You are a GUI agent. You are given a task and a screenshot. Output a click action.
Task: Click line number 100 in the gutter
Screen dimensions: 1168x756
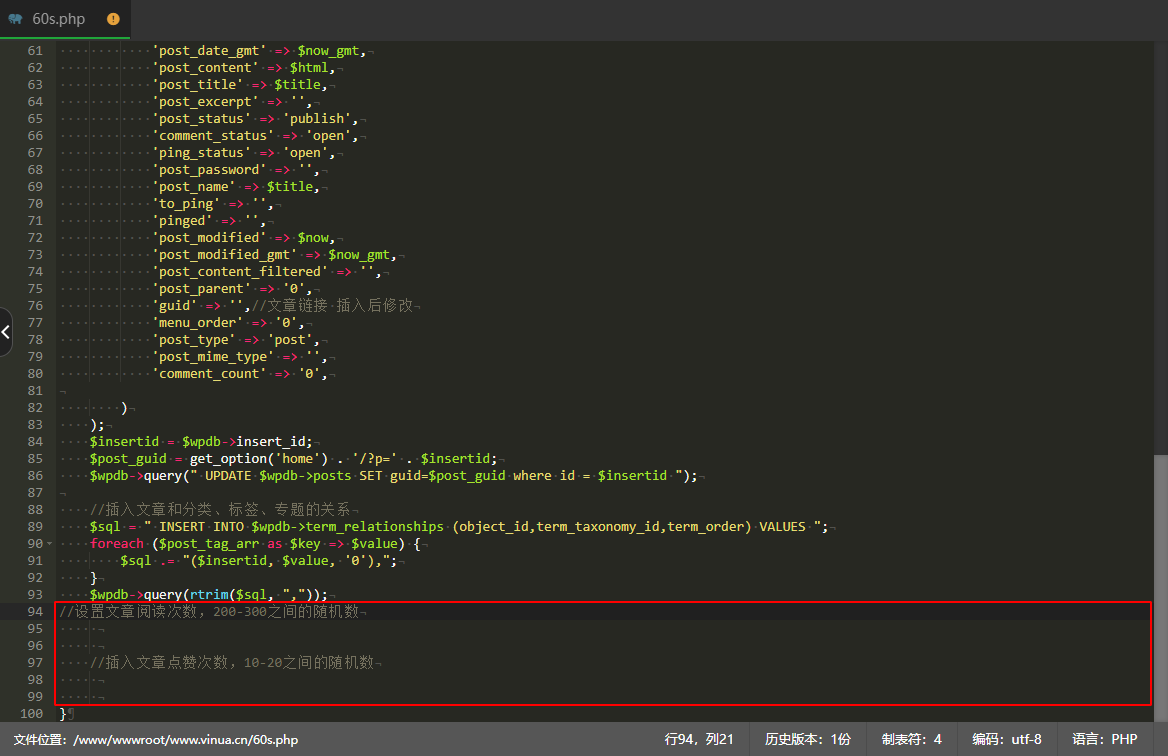pyautogui.click(x=31, y=714)
